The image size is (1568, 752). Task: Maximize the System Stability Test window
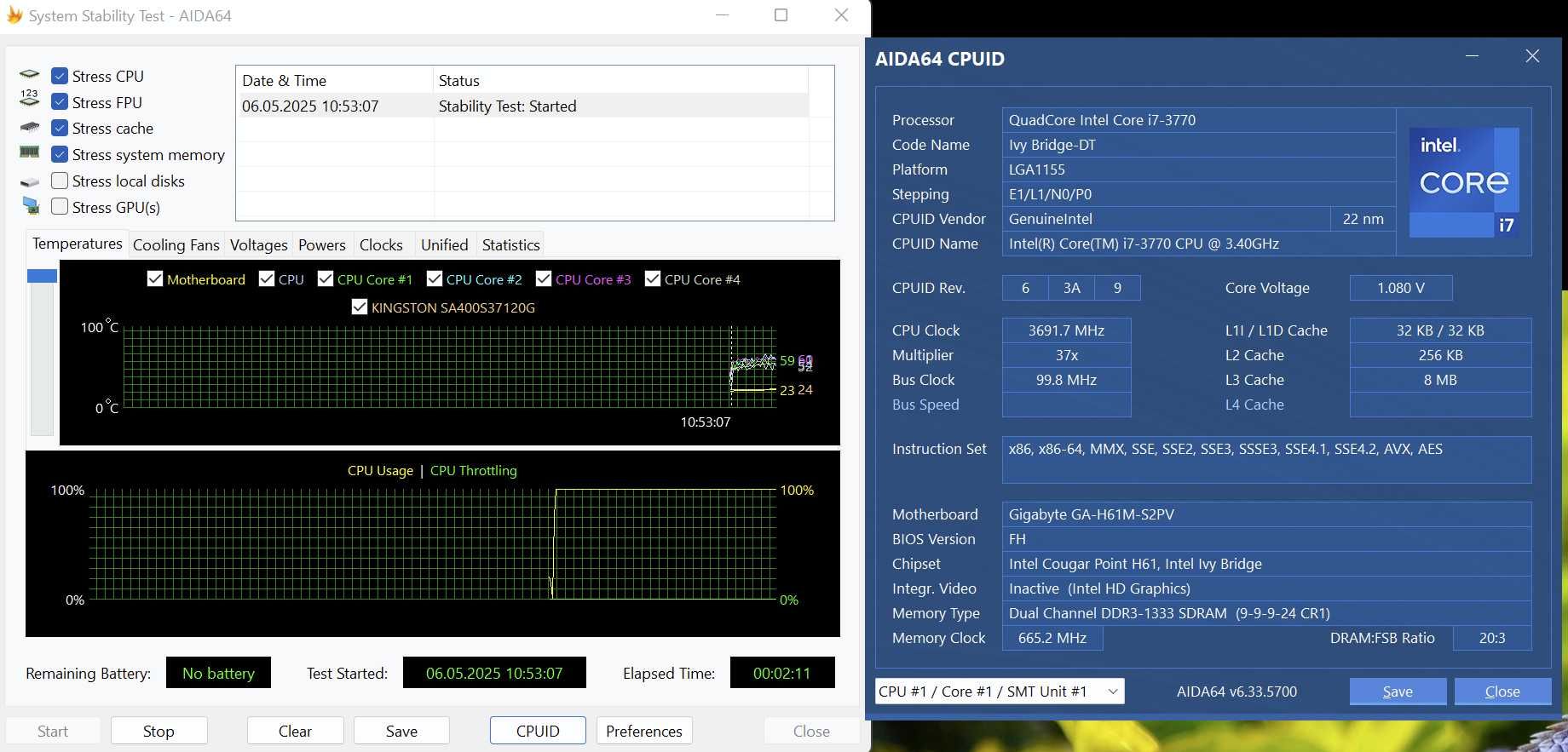[x=781, y=15]
